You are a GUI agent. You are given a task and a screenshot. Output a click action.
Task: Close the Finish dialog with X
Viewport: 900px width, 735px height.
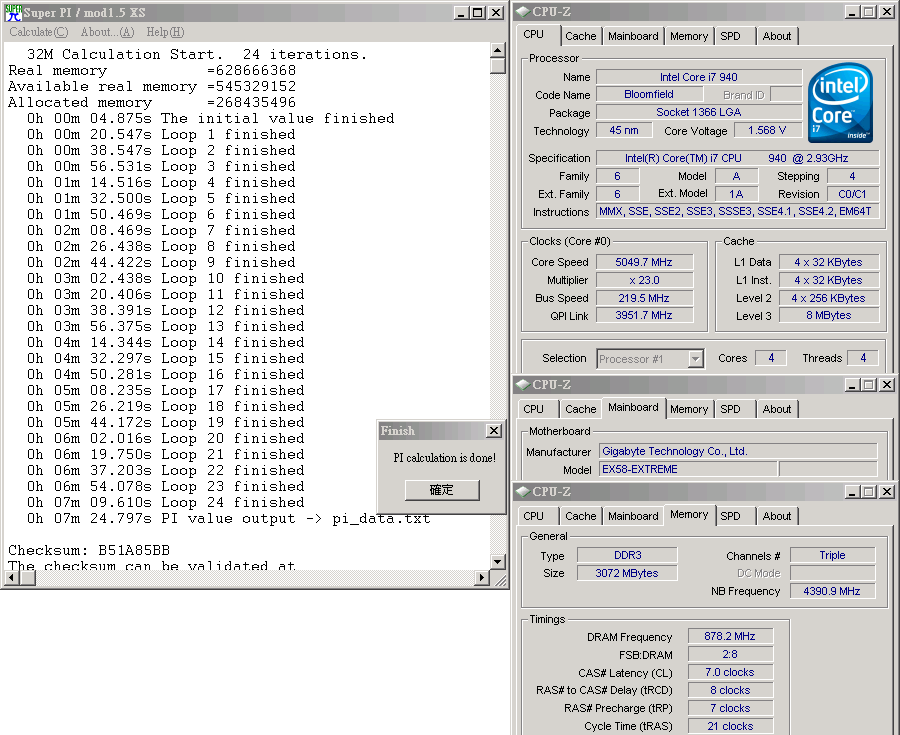tap(494, 430)
